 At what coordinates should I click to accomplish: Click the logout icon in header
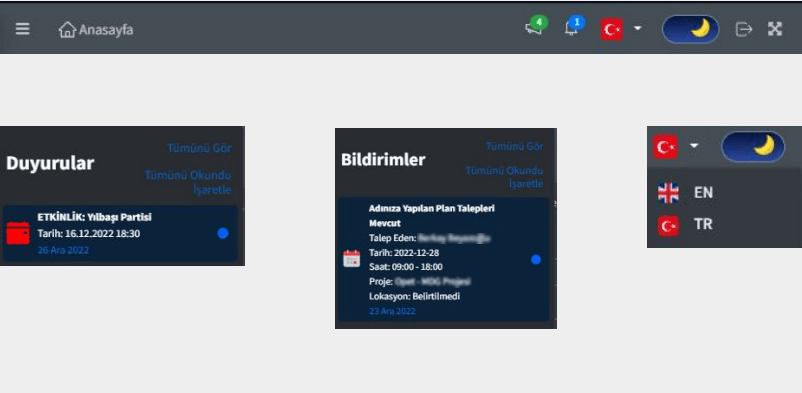point(743,30)
